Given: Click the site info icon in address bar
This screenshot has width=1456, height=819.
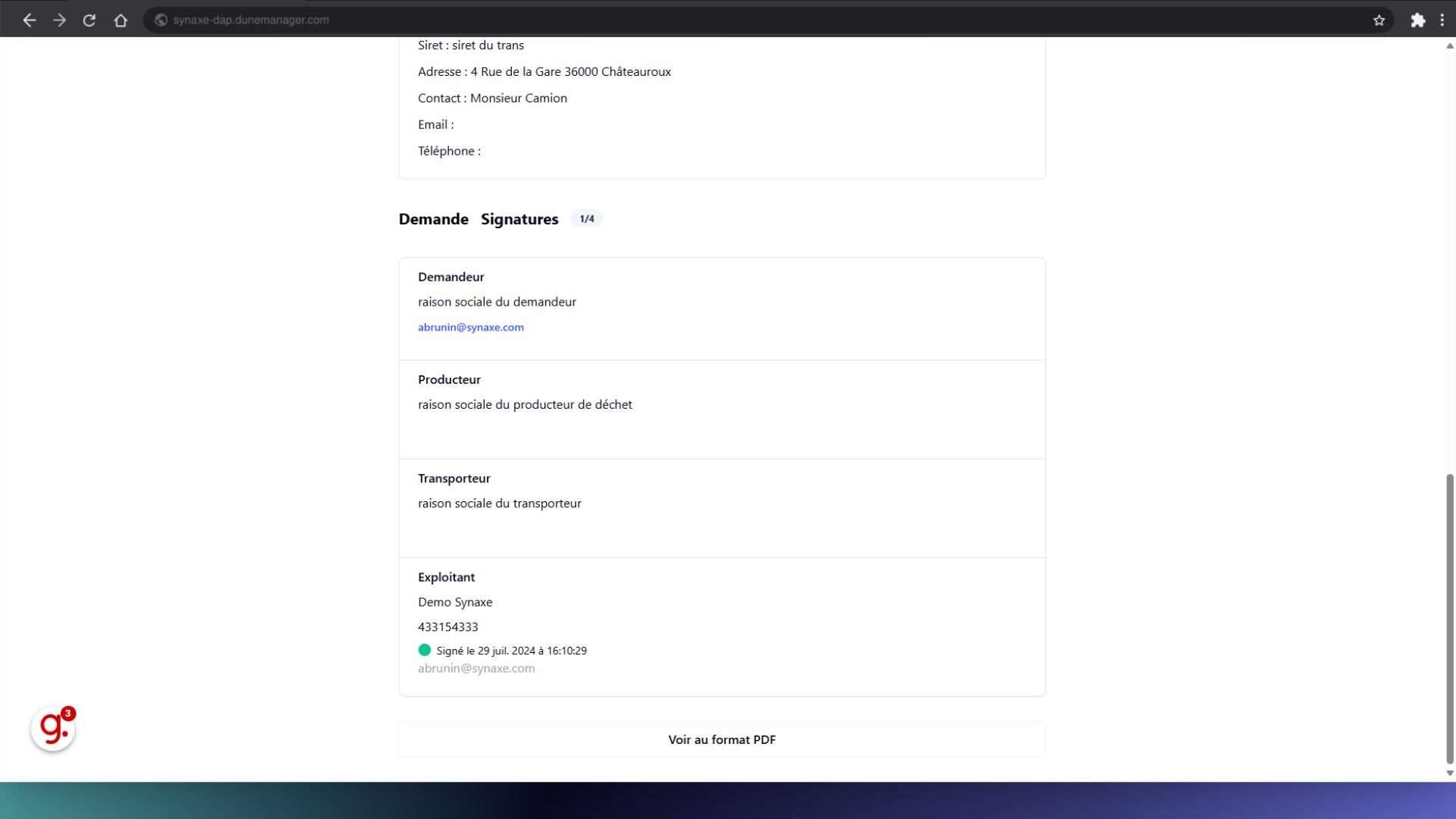Looking at the screenshot, I should (x=161, y=20).
